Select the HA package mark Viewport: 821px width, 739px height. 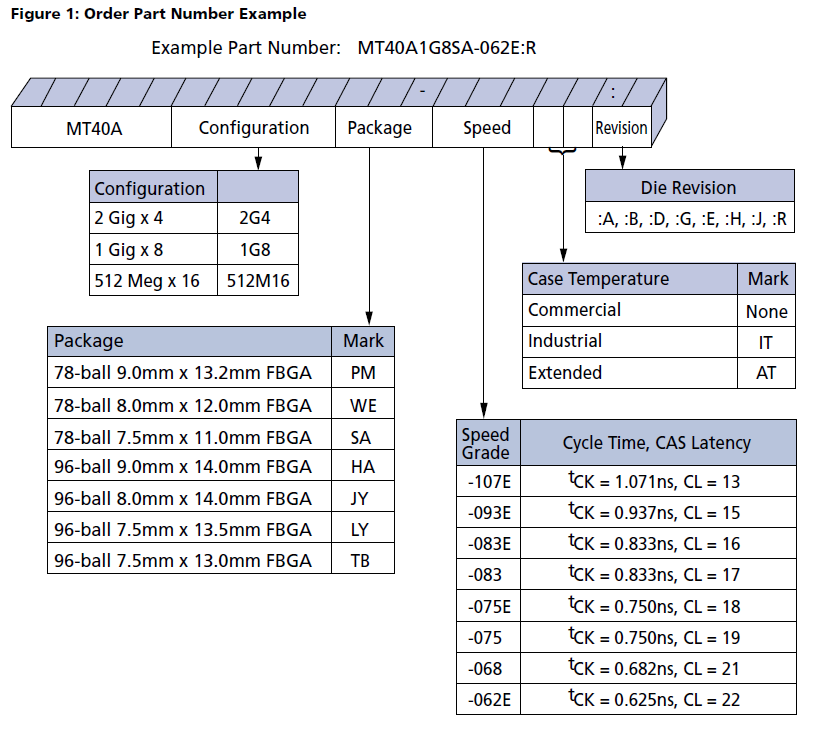363,465
